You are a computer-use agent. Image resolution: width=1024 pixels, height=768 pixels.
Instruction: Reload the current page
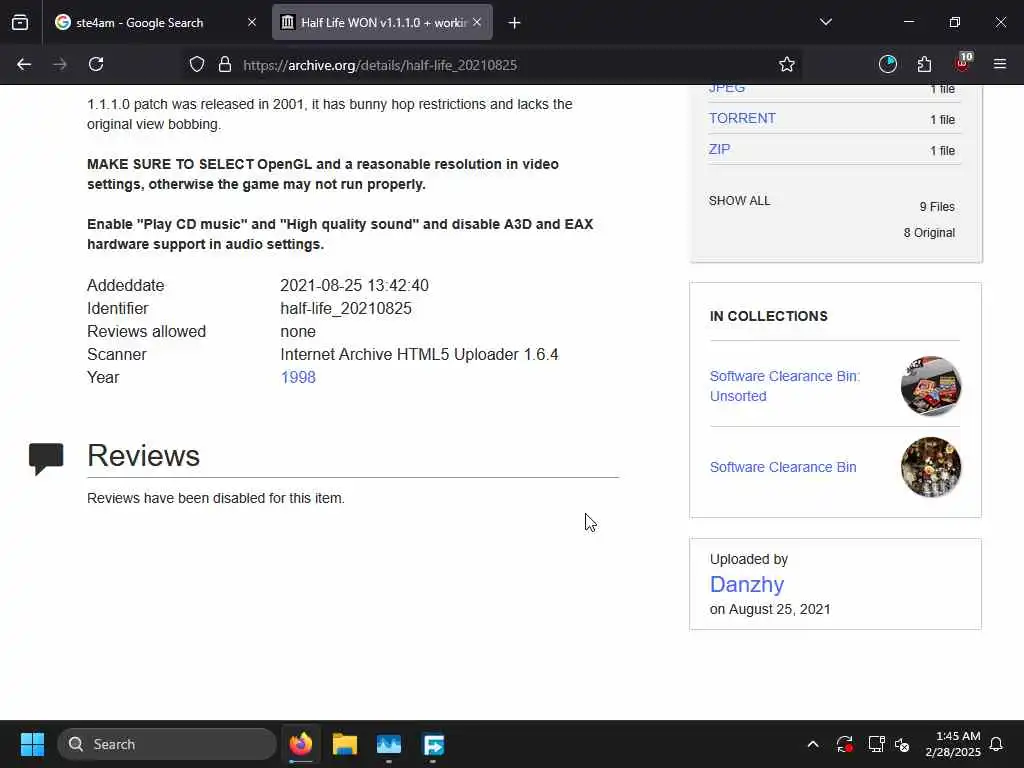click(x=96, y=65)
